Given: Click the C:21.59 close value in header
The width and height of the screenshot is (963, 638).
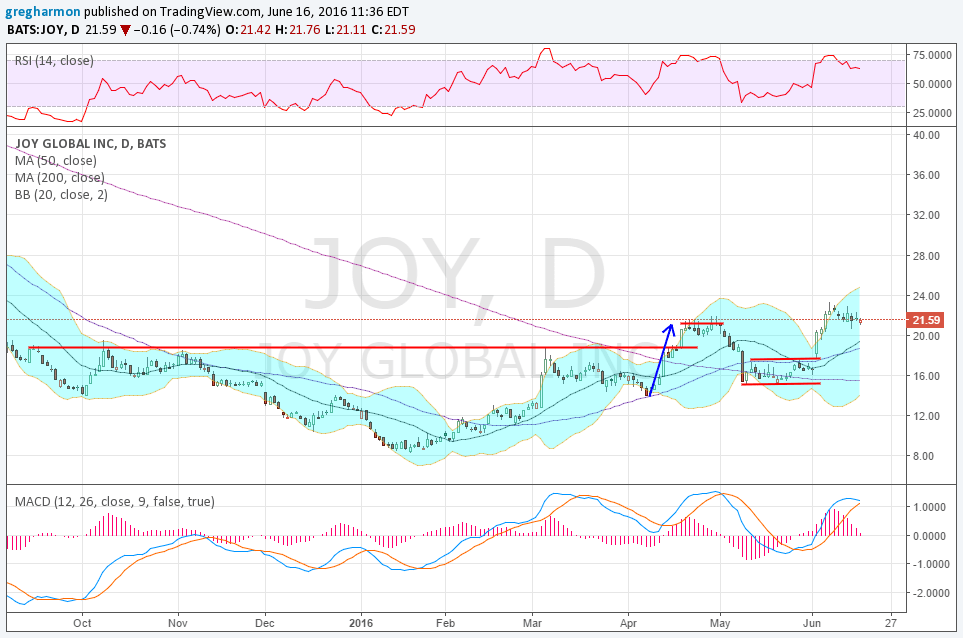Looking at the screenshot, I should click(394, 29).
